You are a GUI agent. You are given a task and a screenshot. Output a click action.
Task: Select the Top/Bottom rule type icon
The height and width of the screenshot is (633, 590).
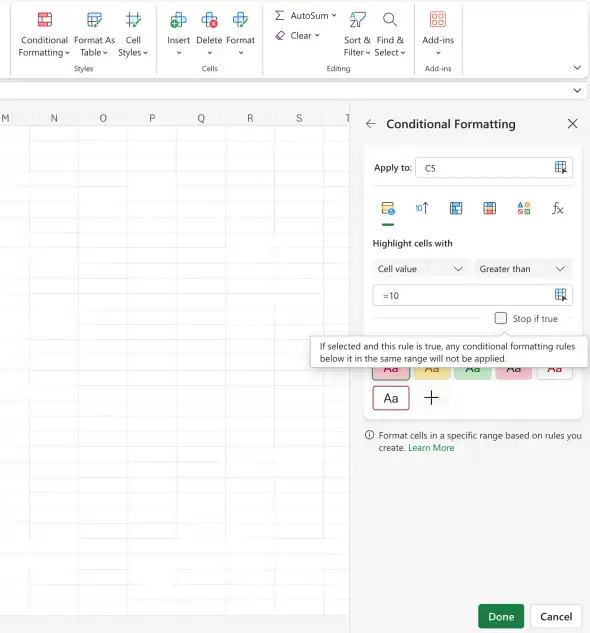coord(422,208)
